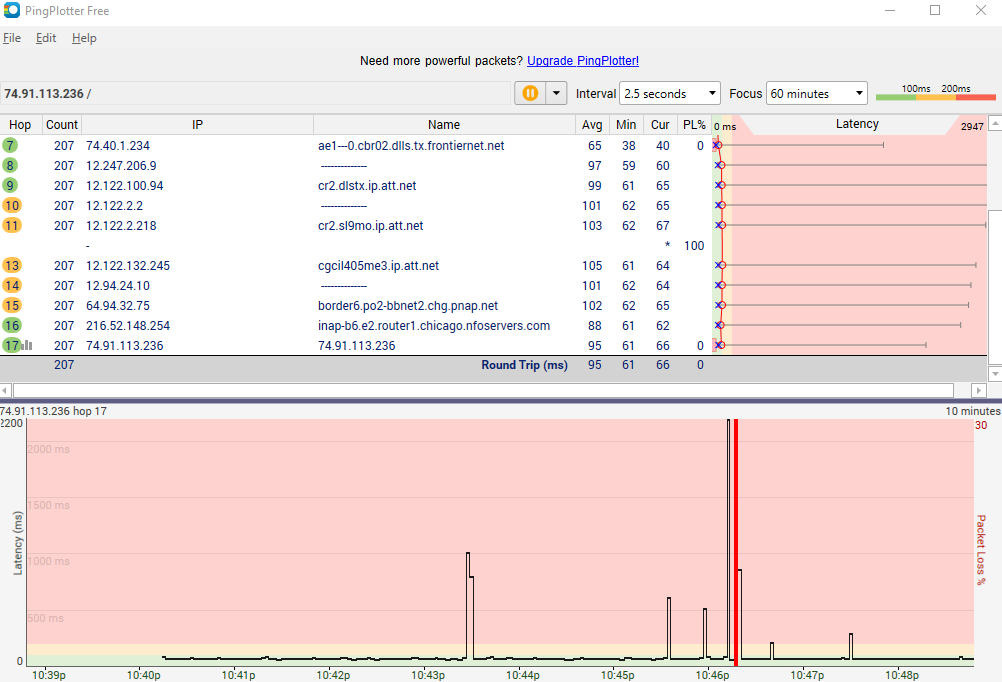Click the Cur column header
The height and width of the screenshot is (682, 1002).
660,125
